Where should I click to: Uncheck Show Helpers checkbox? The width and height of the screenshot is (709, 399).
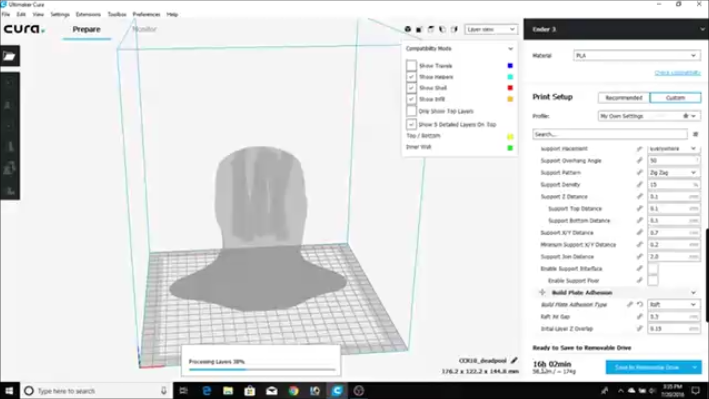point(411,77)
